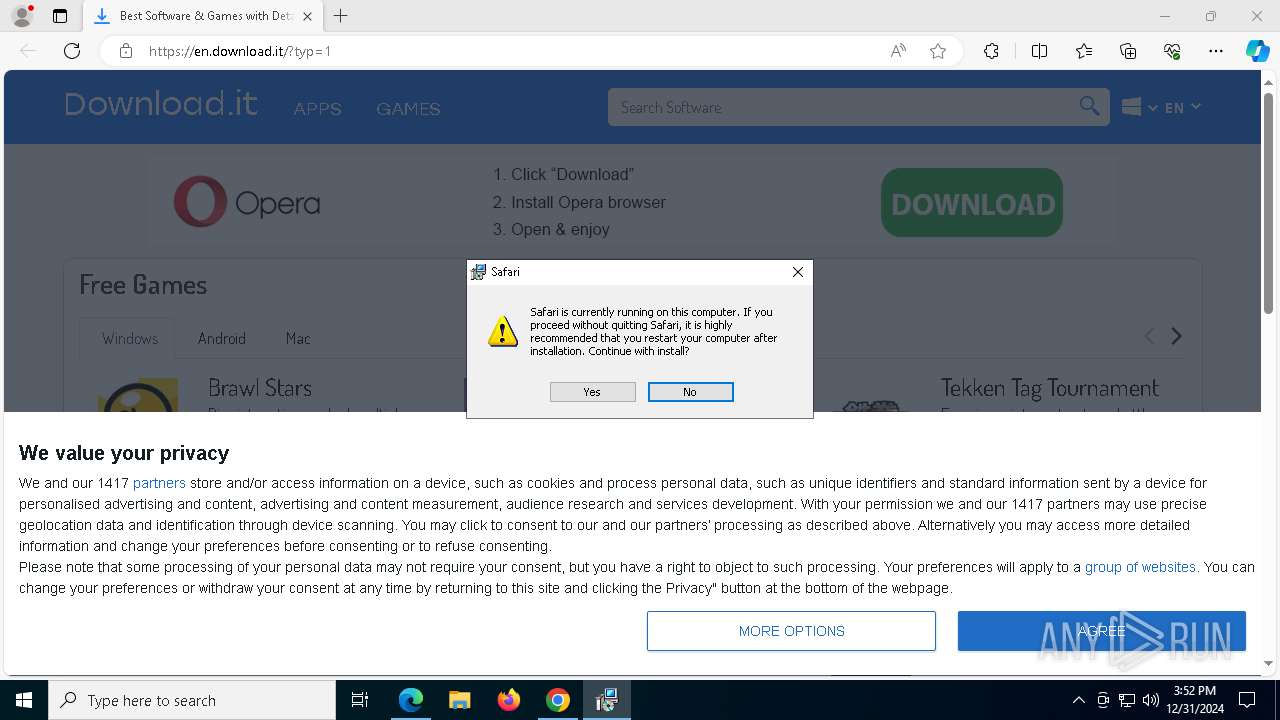Activate Read aloud icon
This screenshot has height=720, width=1280.
898,51
